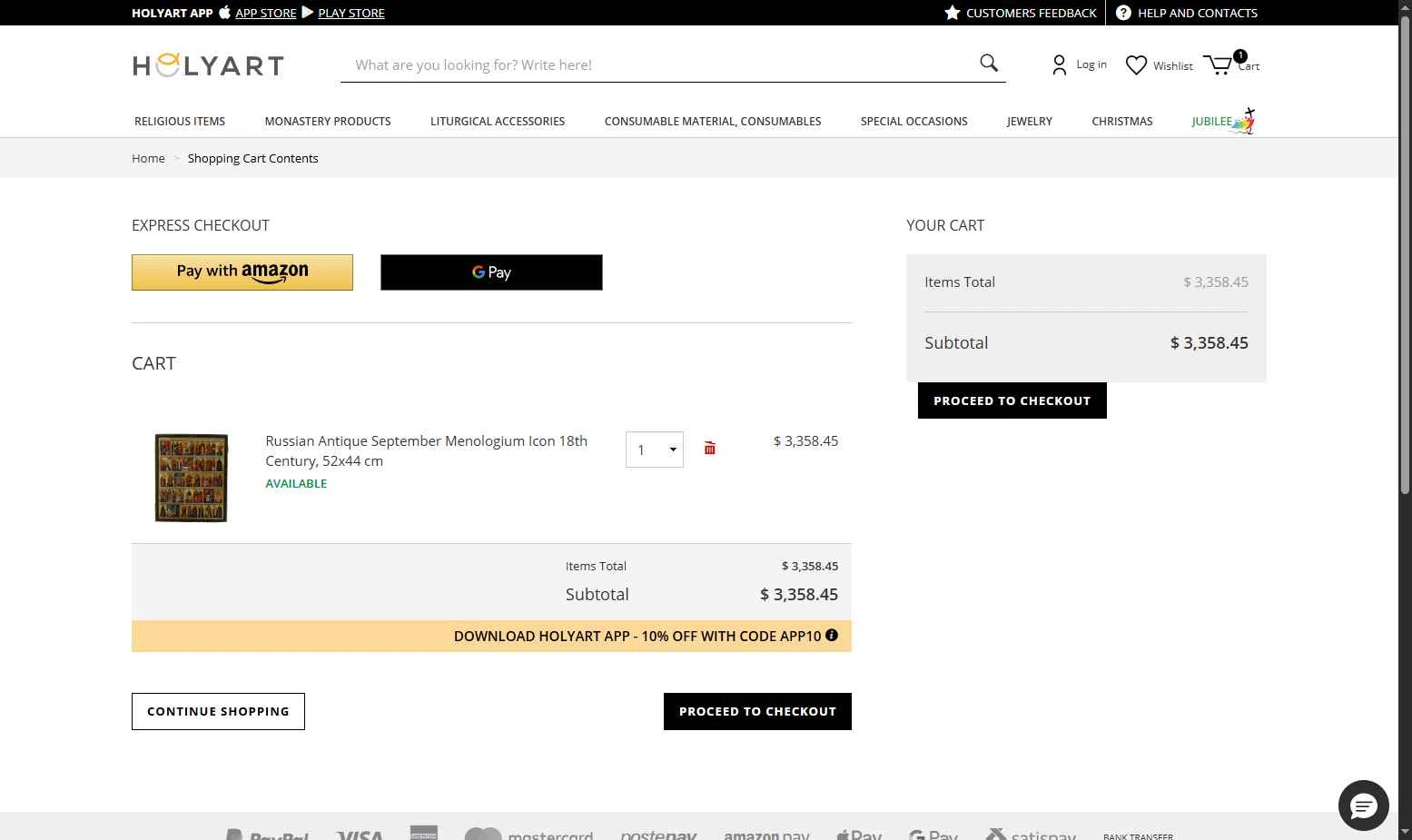Open the live chat bubble
The width and height of the screenshot is (1412, 840).
[1363, 805]
